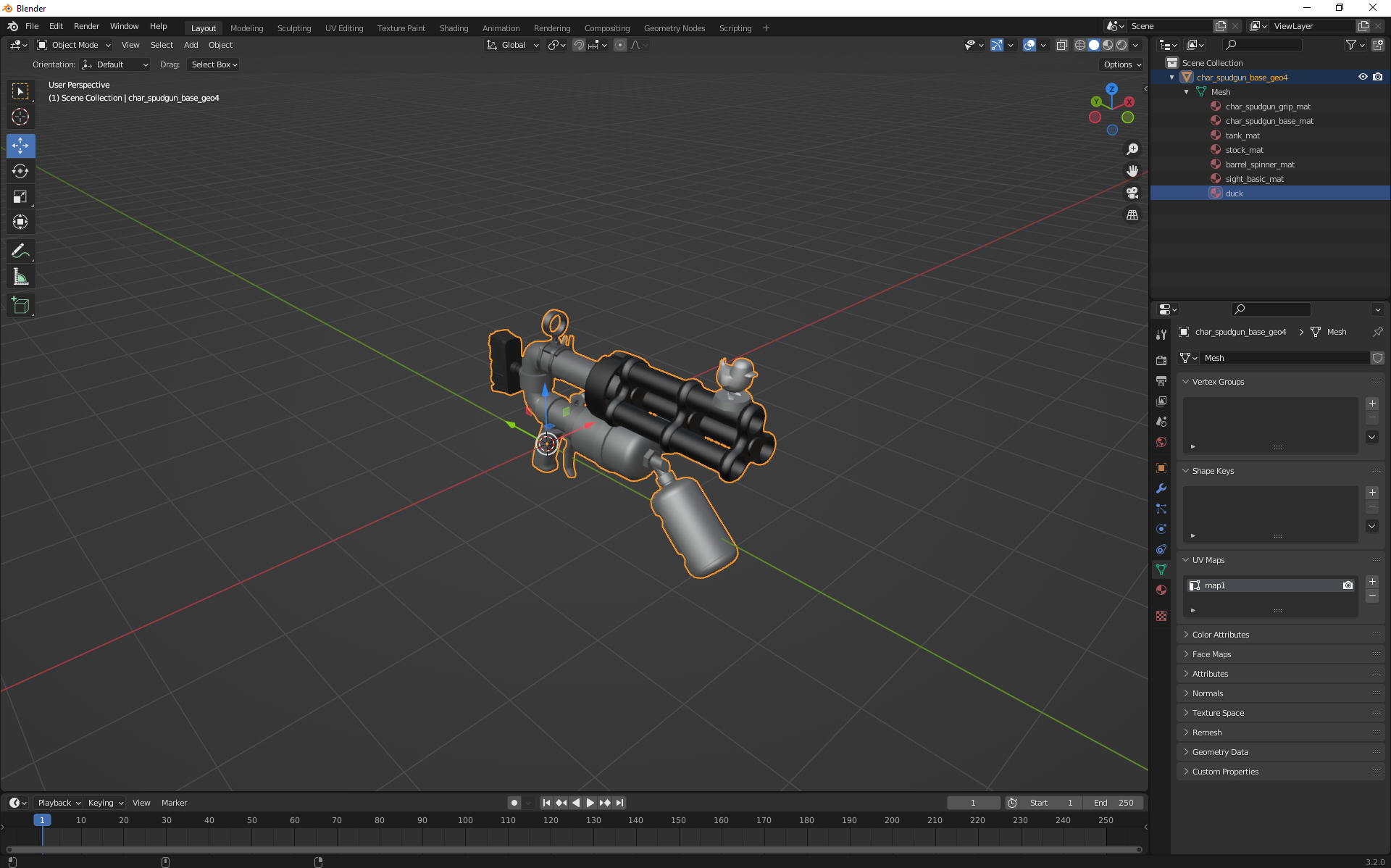Viewport: 1391px width, 868px height.
Task: Open the Orientation Default dropdown
Action: tap(115, 64)
